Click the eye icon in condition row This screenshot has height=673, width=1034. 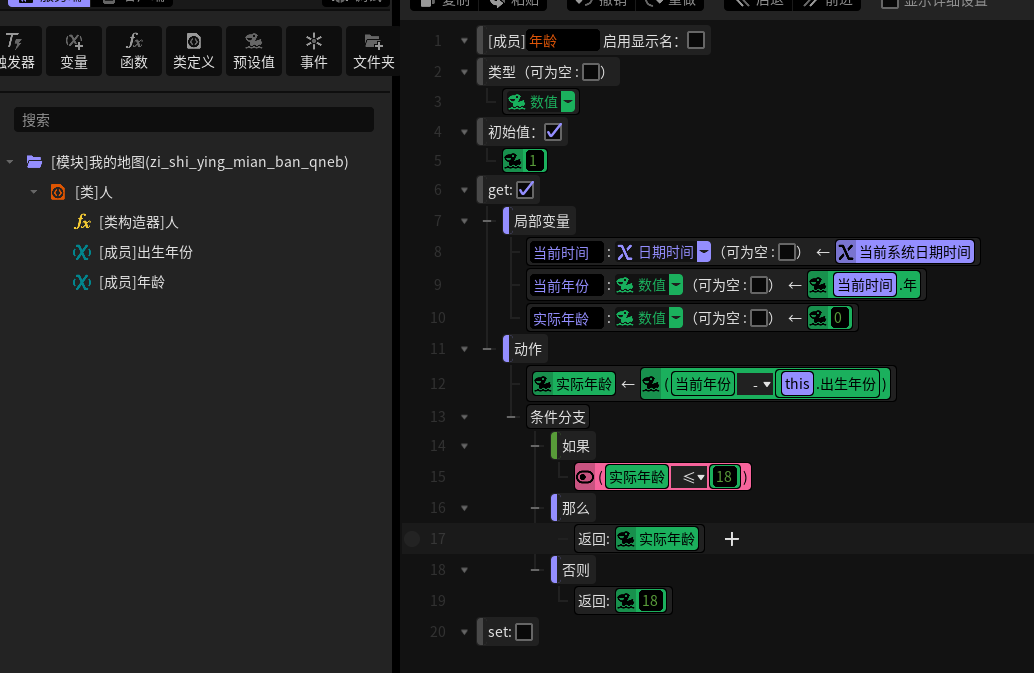[585, 477]
